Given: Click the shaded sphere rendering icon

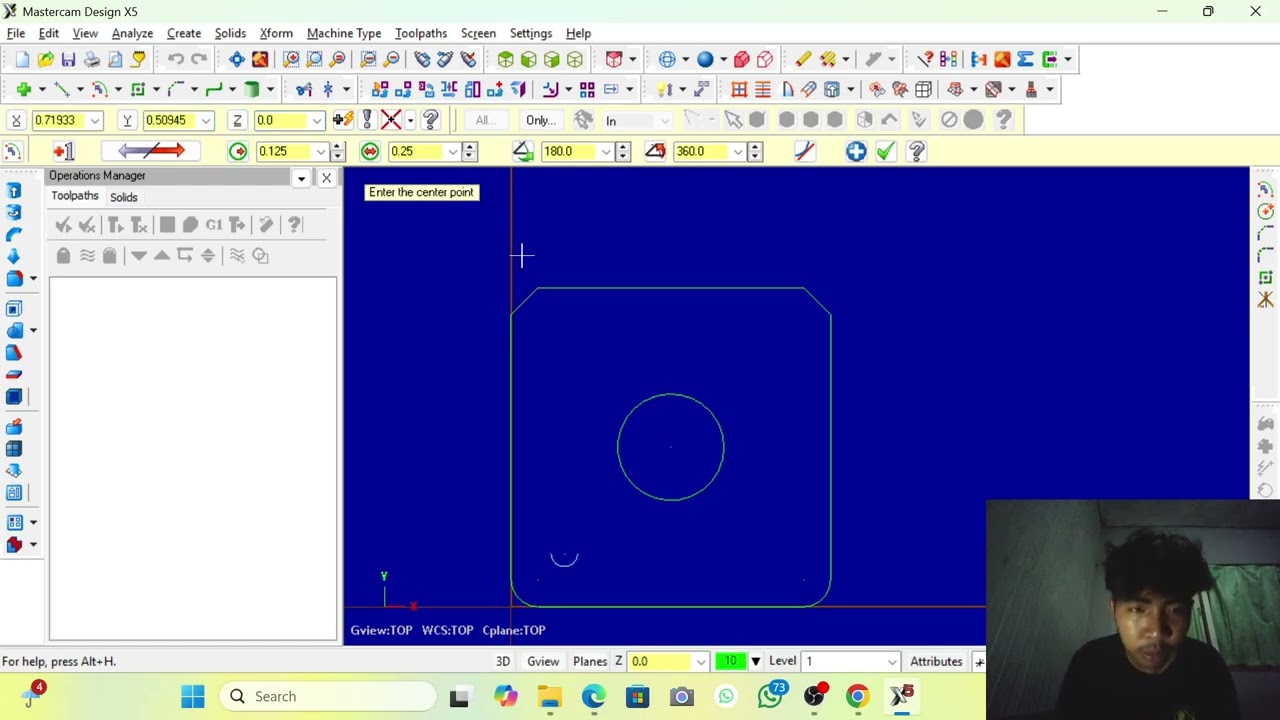Looking at the screenshot, I should 705,60.
